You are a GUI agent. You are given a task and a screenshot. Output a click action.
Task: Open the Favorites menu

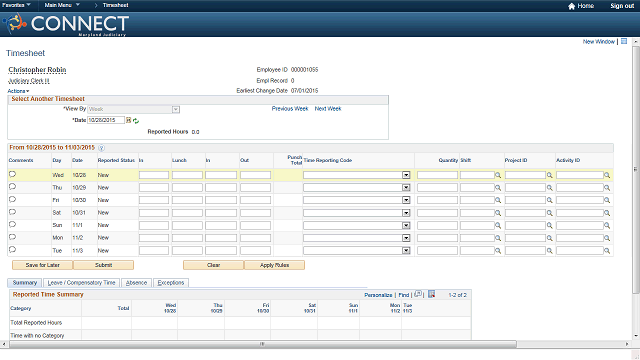(16, 5)
